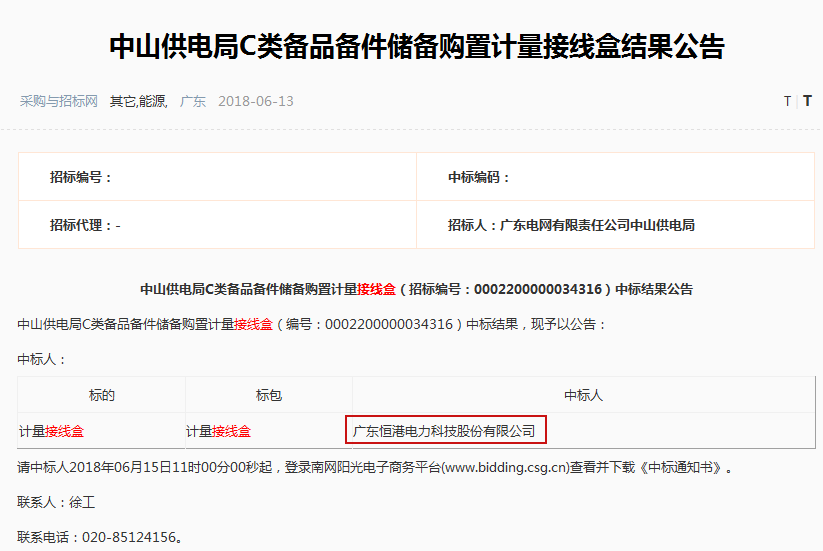Click the 标的 column header
Image resolution: width=823 pixels, height=551 pixels.
point(102,395)
